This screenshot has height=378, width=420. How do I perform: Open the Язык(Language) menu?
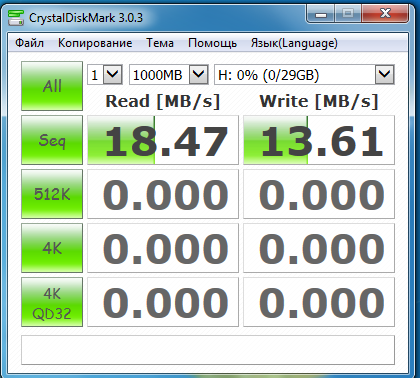(x=294, y=43)
